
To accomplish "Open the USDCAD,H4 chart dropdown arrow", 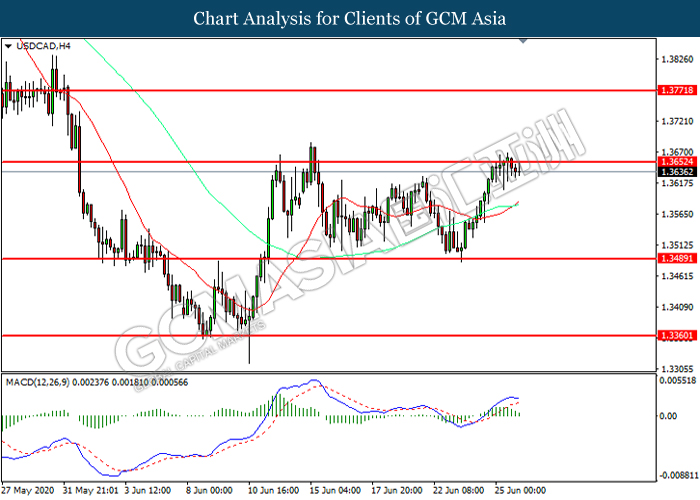I will pos(8,46).
